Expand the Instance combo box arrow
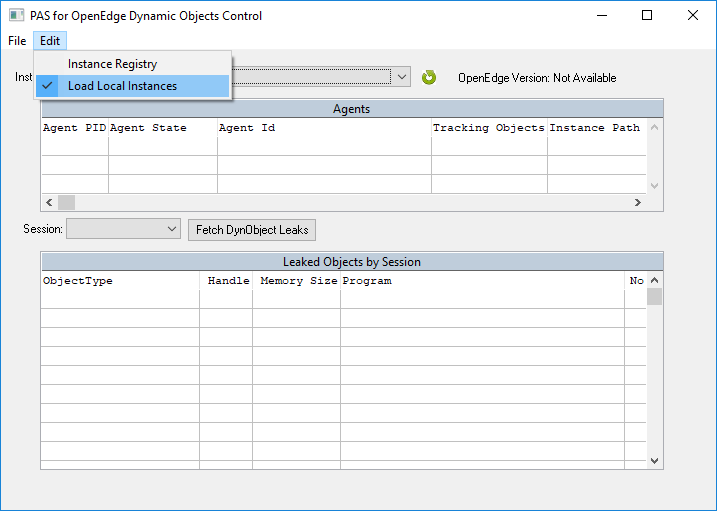The image size is (717, 511). pos(402,77)
